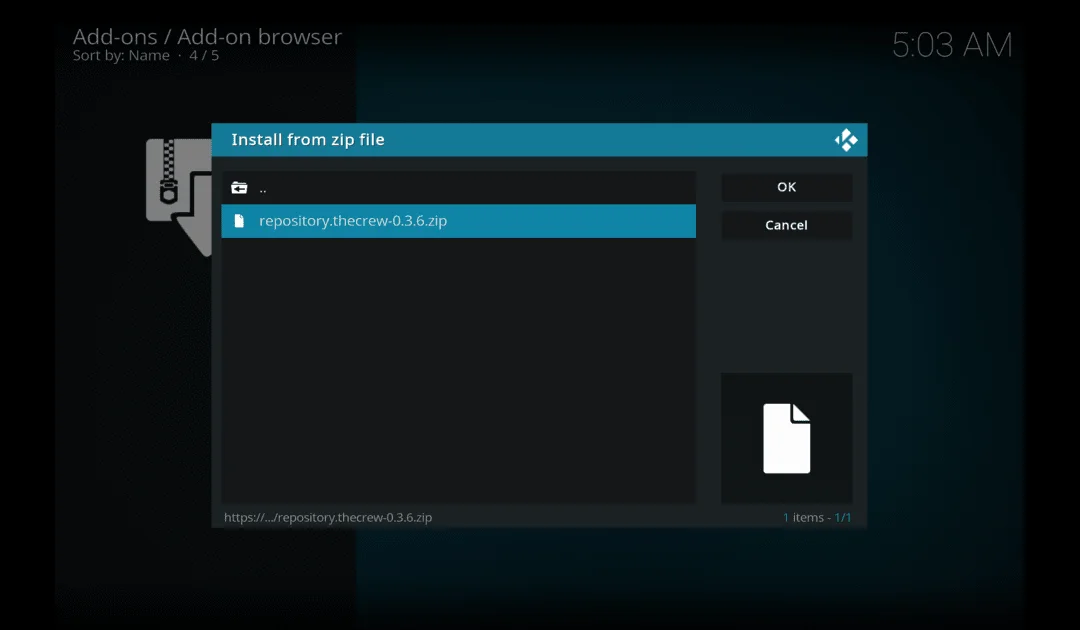This screenshot has height=630, width=1080.
Task: Click the "1 items - 1/1" counter
Action: coord(817,517)
